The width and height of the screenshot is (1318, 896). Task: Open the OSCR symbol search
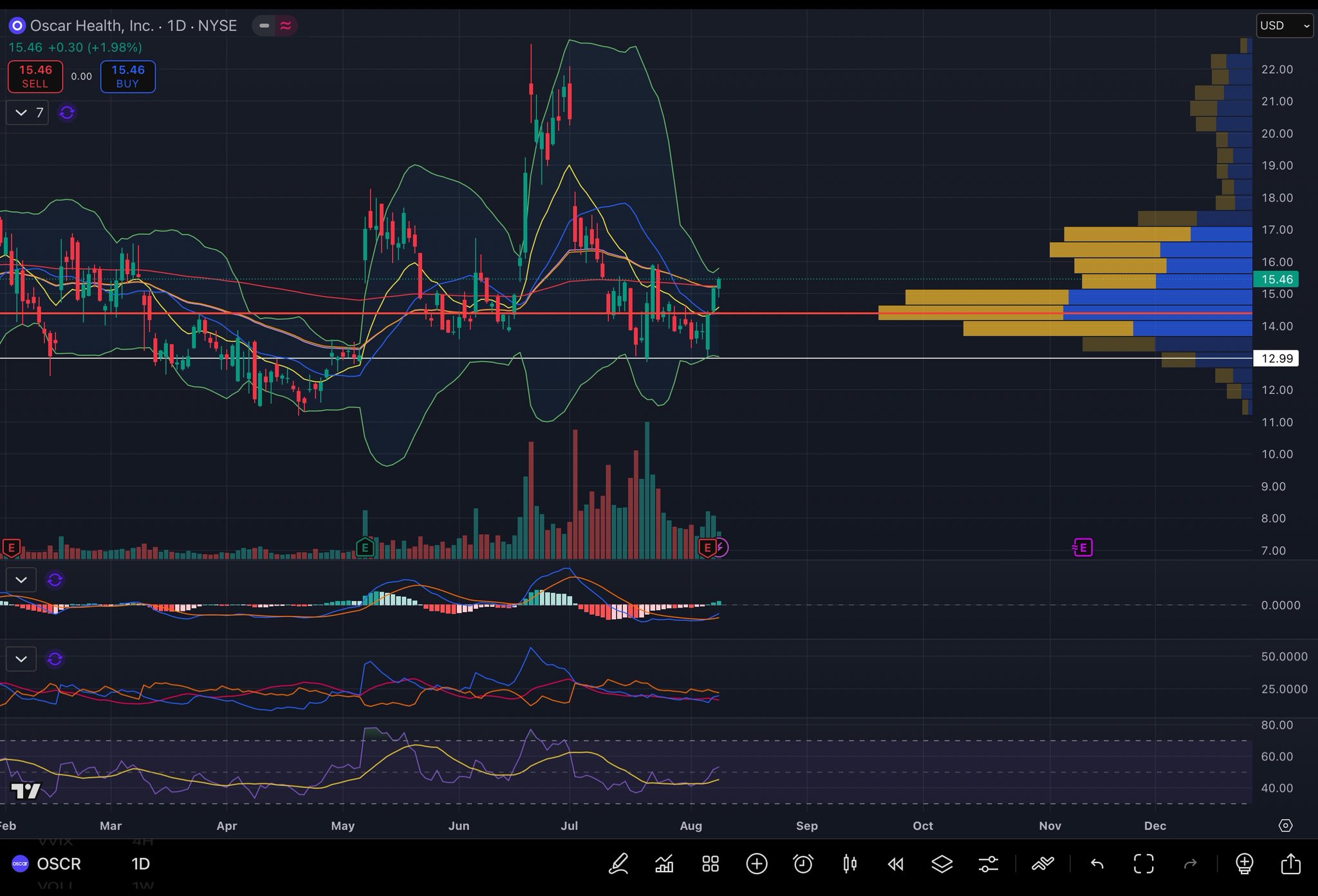pyautogui.click(x=58, y=864)
